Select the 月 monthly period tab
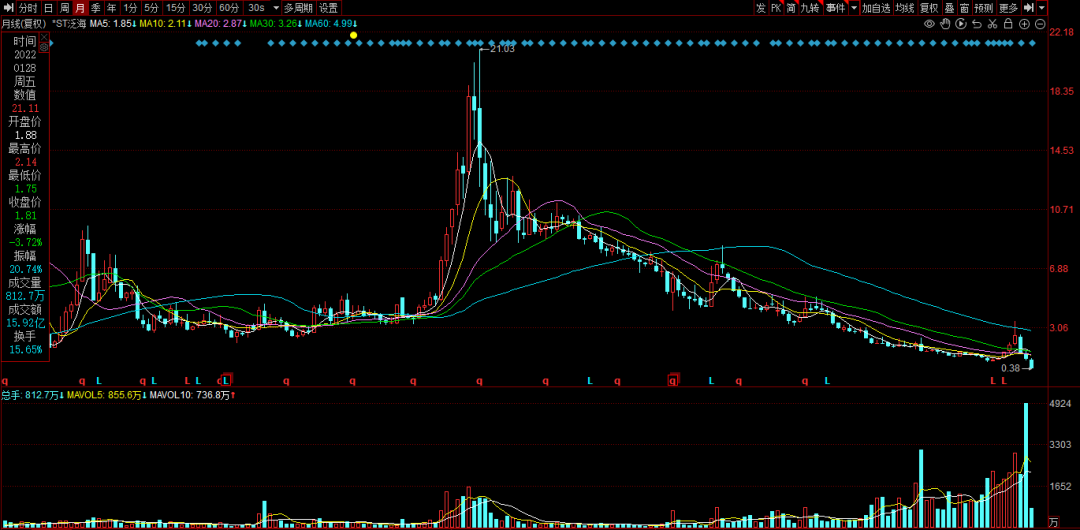This screenshot has width=1080, height=530. (80, 8)
